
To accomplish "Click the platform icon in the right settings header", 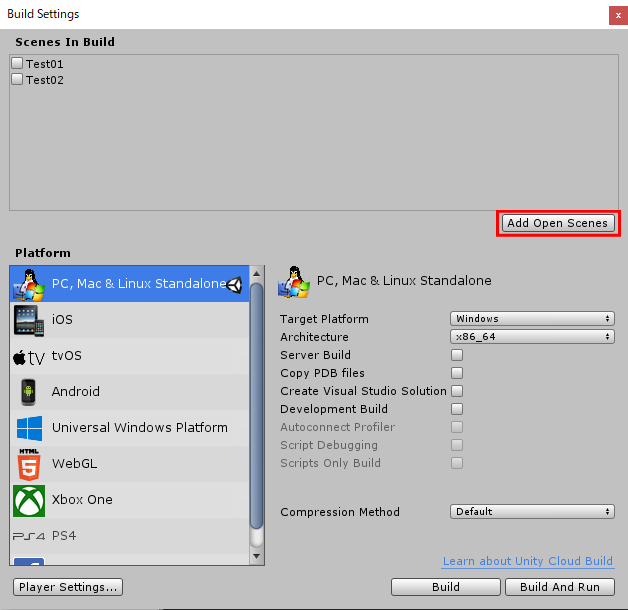I will coord(294,282).
